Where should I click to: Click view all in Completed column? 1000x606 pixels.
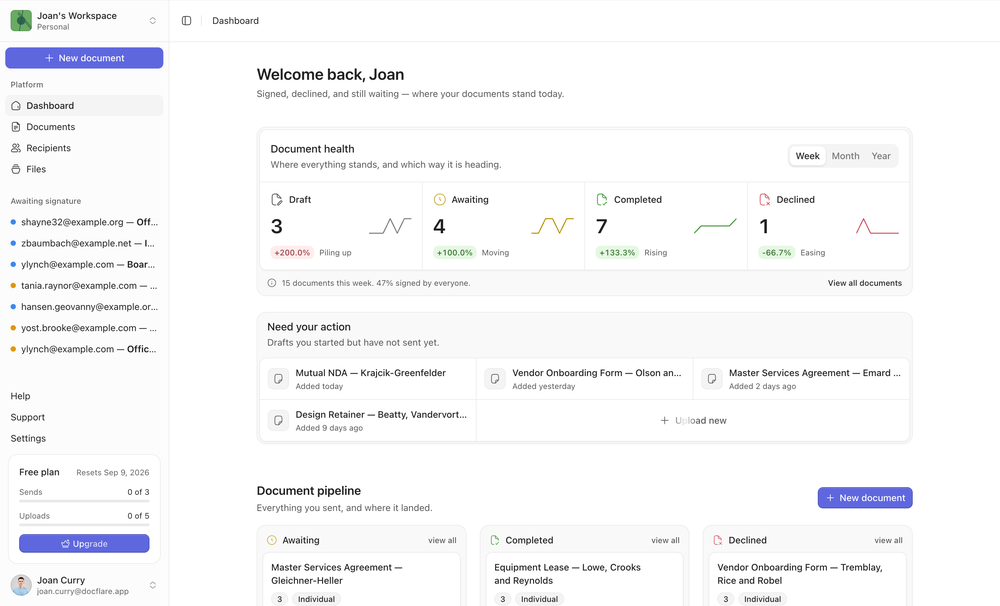point(665,540)
